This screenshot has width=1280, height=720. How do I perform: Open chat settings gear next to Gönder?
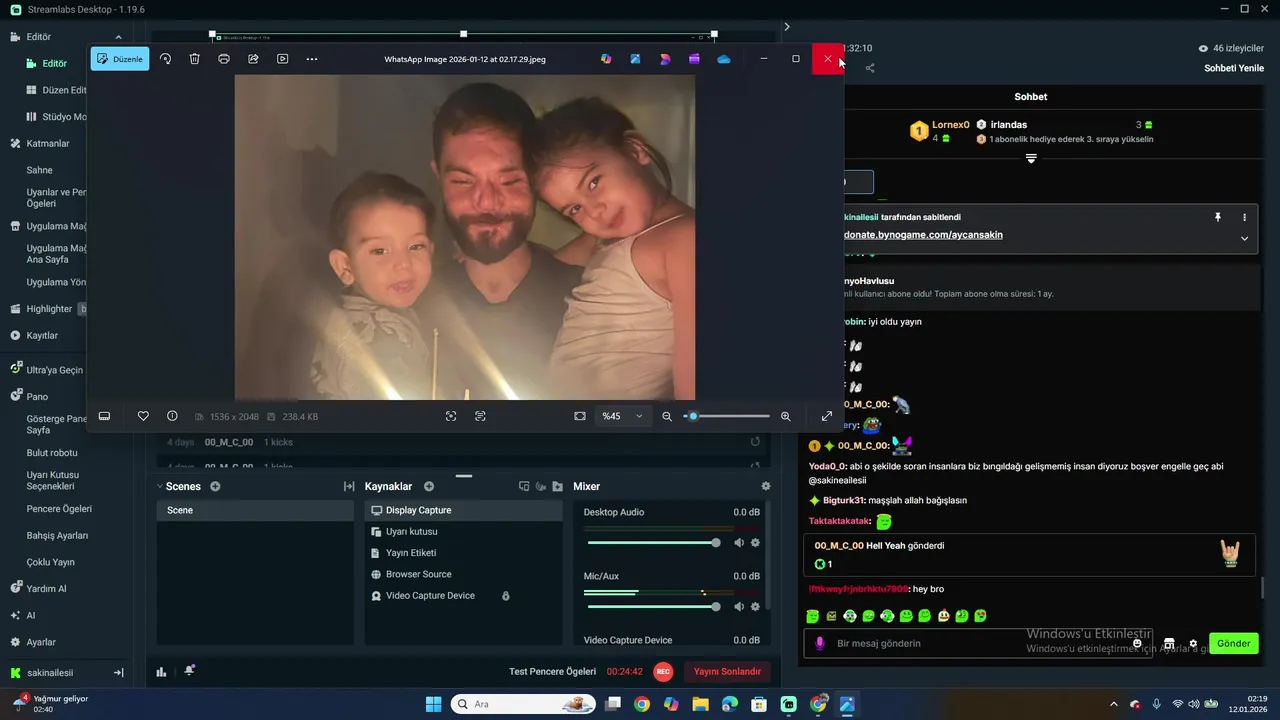tap(1193, 643)
